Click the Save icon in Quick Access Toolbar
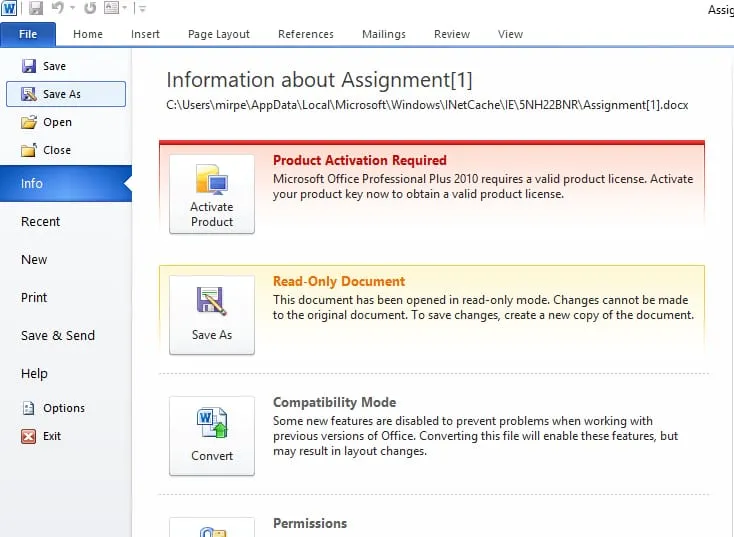Image resolution: width=734 pixels, height=537 pixels. (x=36, y=8)
